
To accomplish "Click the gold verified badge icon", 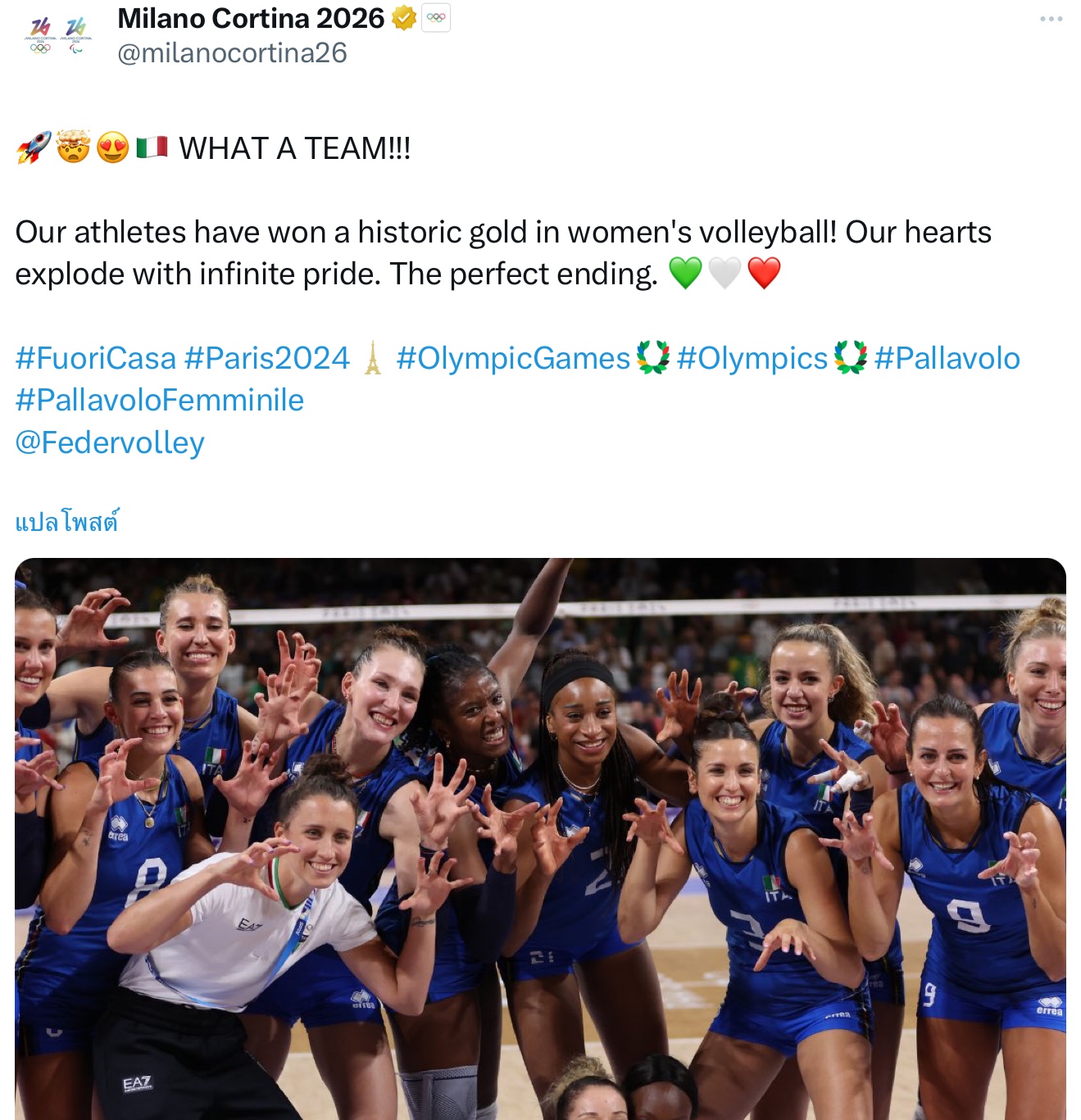I will (x=403, y=18).
